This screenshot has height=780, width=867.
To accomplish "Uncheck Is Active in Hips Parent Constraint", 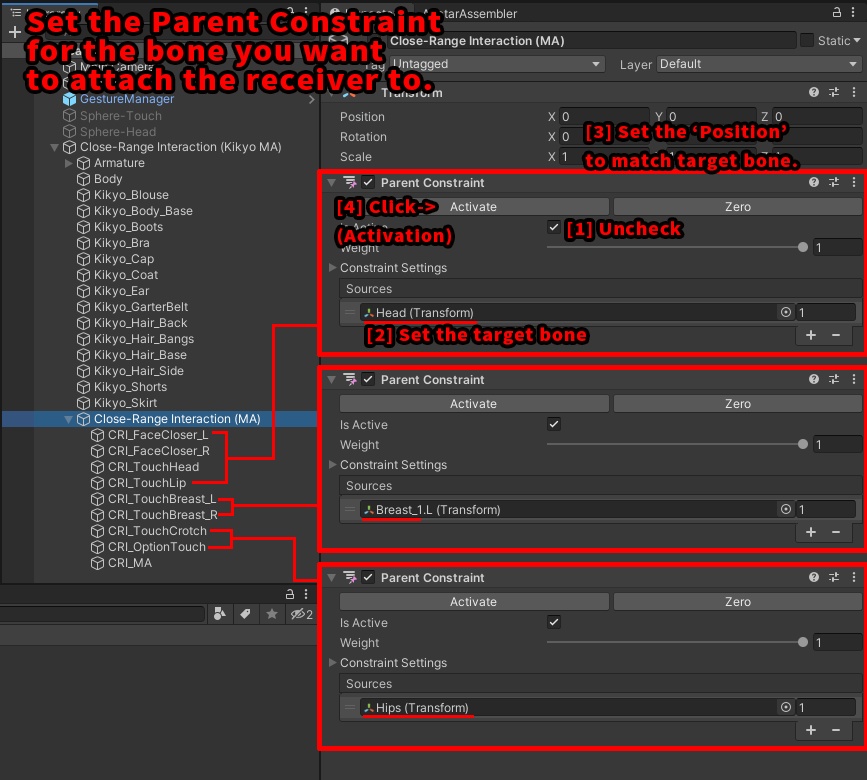I will (x=553, y=622).
